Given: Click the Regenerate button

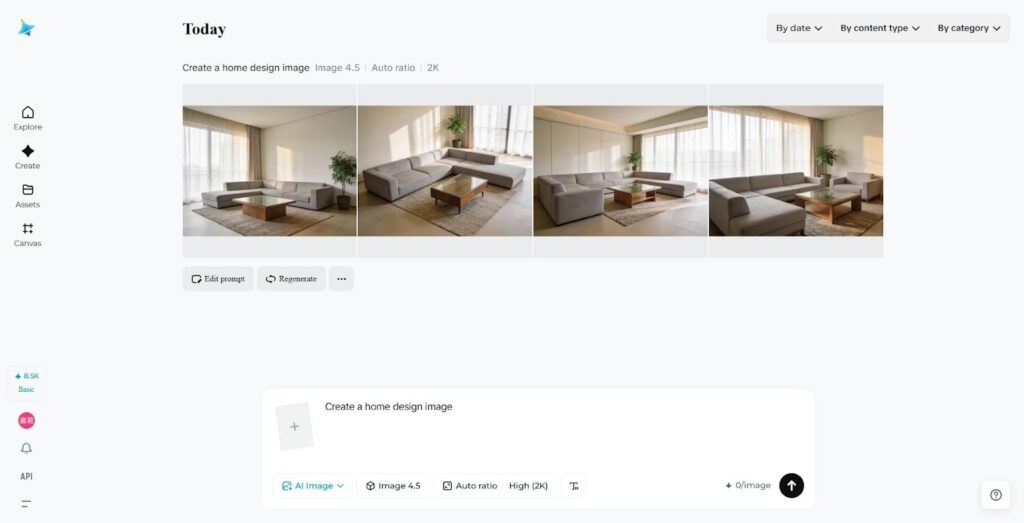Looking at the screenshot, I should click(x=291, y=279).
